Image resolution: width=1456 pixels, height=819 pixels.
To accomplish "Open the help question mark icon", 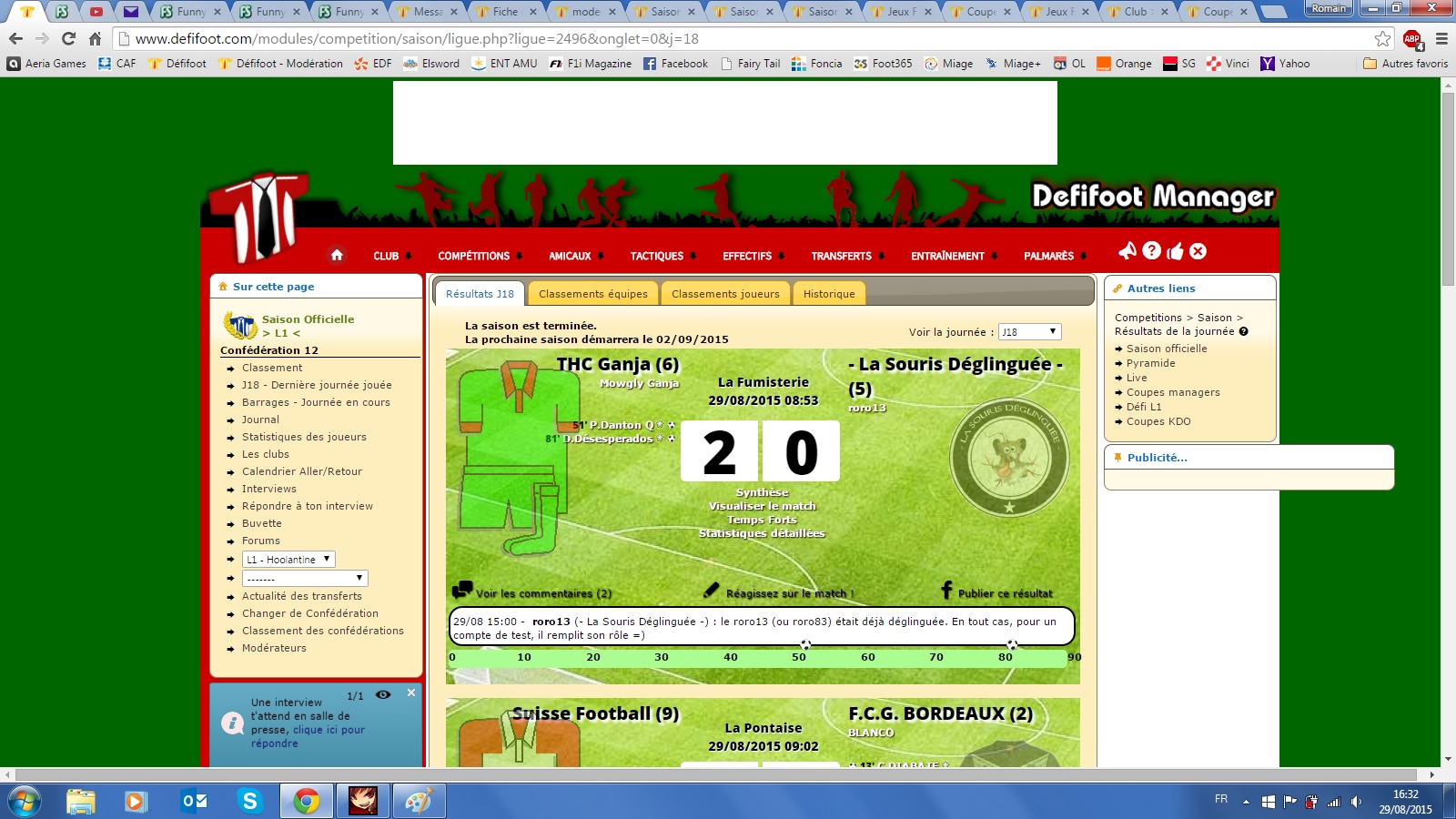I will point(1151,250).
